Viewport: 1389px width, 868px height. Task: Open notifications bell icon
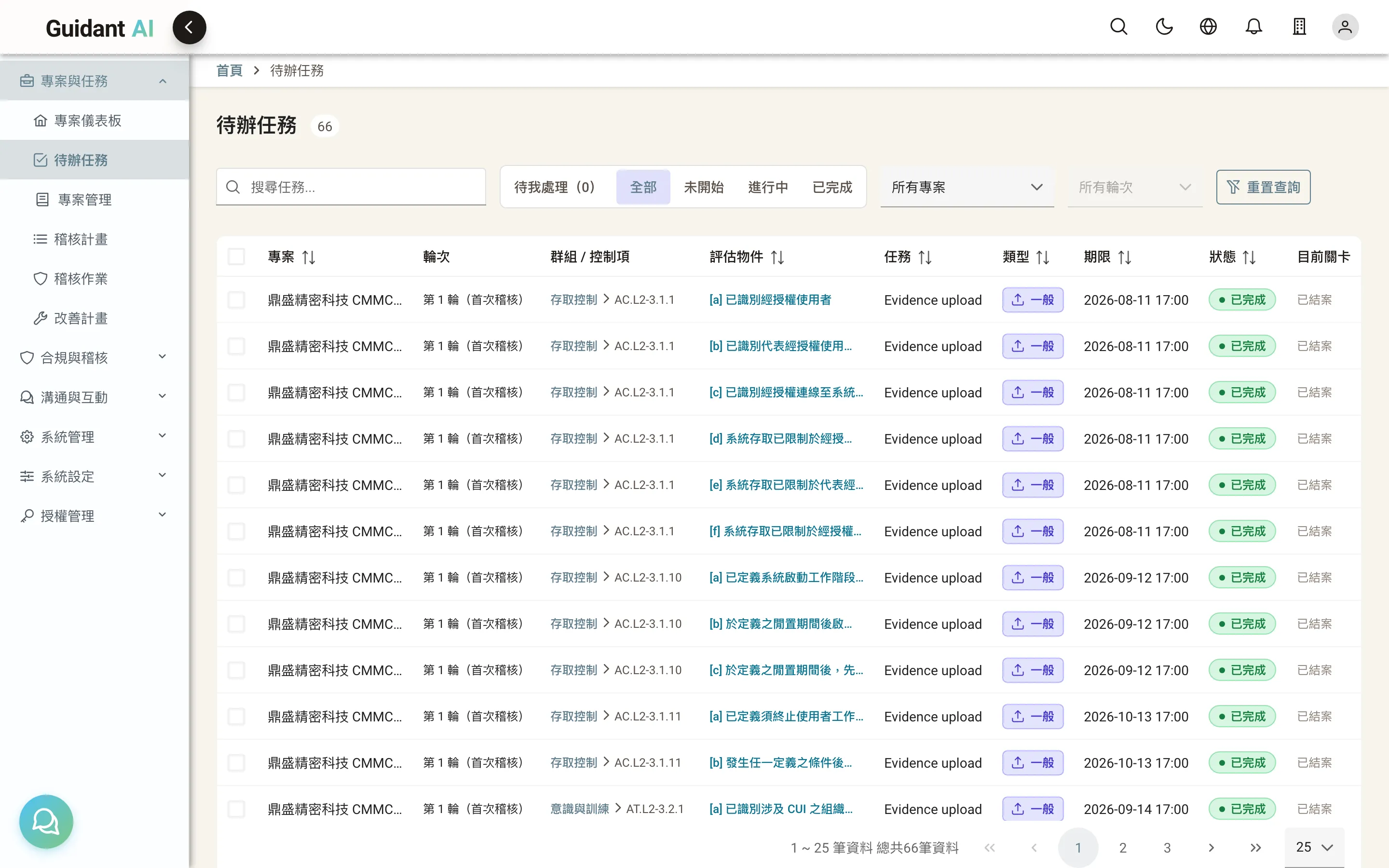coord(1253,27)
